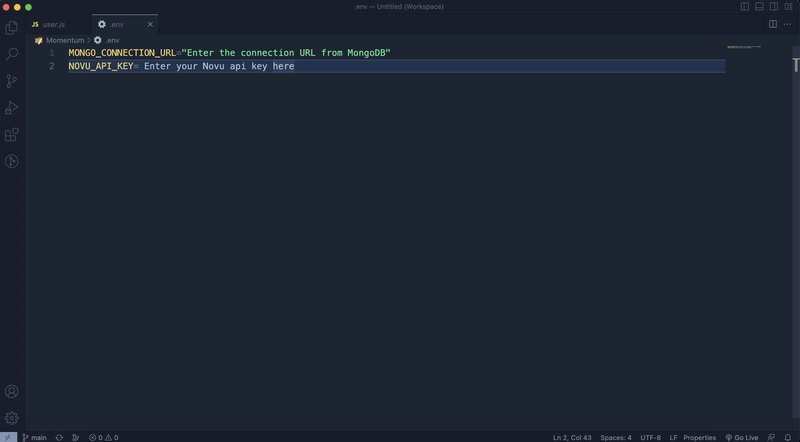Screen dimensions: 800x442
Task: Open the Explorer view in activity bar
Action: pos(11,28)
